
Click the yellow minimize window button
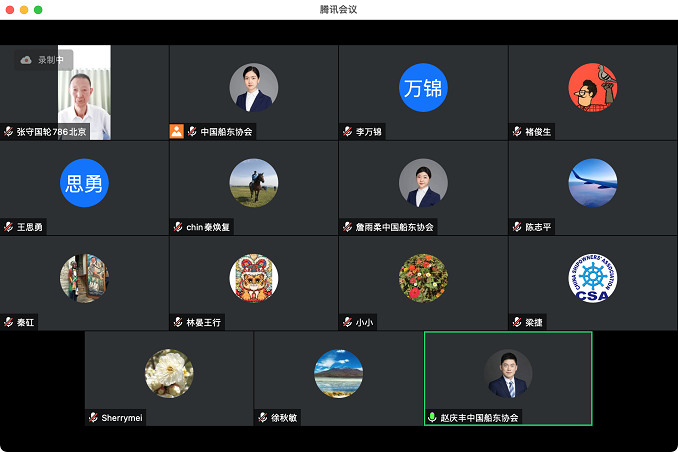point(24,10)
